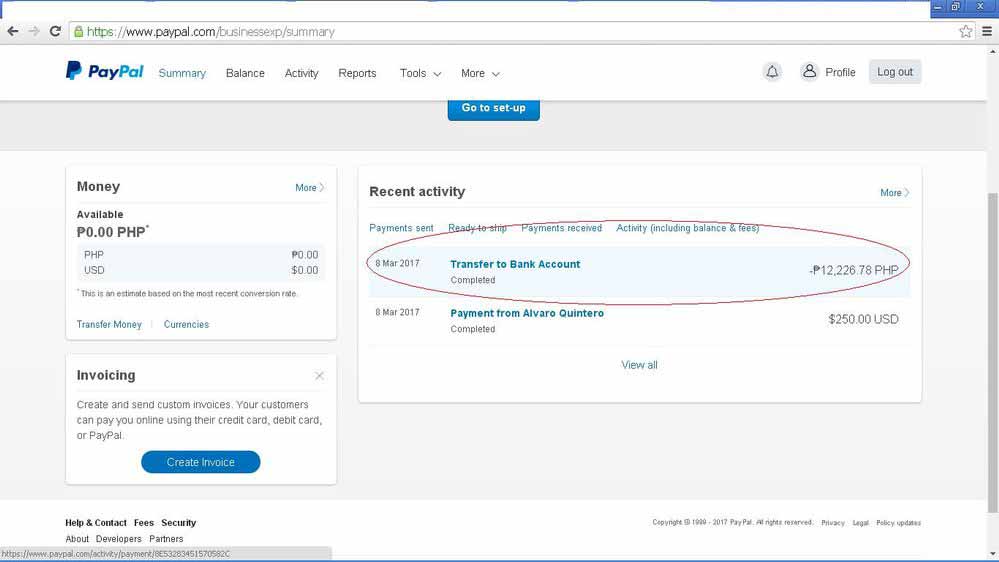The width and height of the screenshot is (999, 562).
Task: Open notifications with the bell icon
Action: (772, 72)
